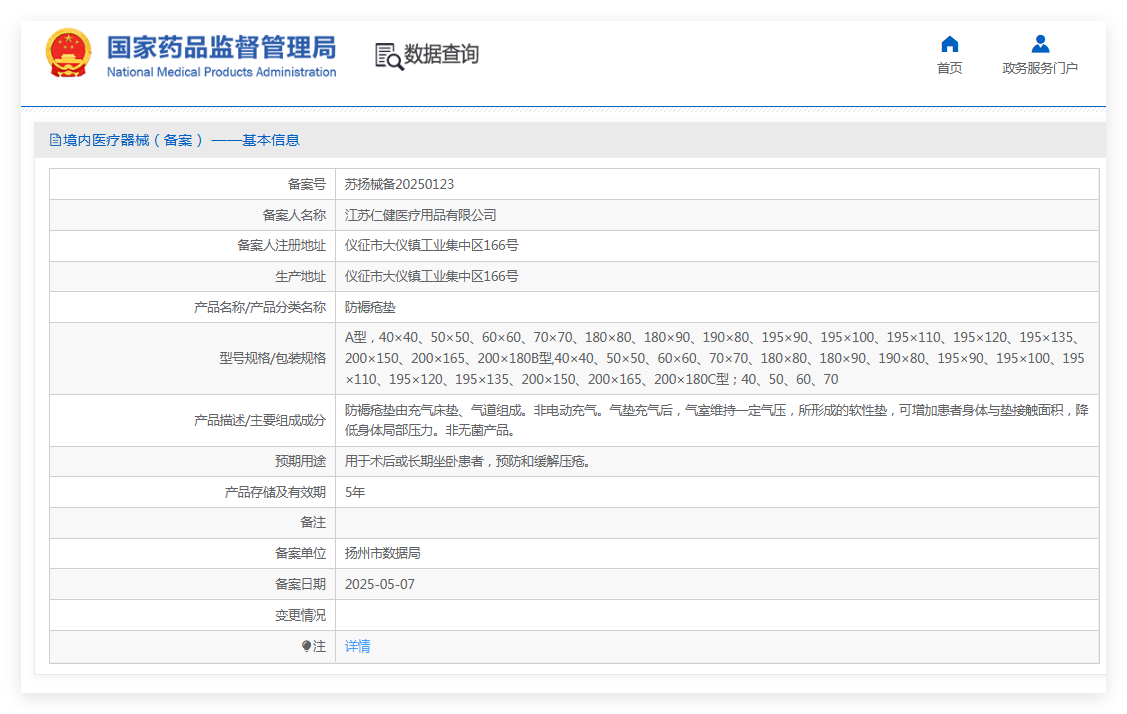Open the 详情 link
Viewport: 1127px width, 714px height.
[x=357, y=646]
